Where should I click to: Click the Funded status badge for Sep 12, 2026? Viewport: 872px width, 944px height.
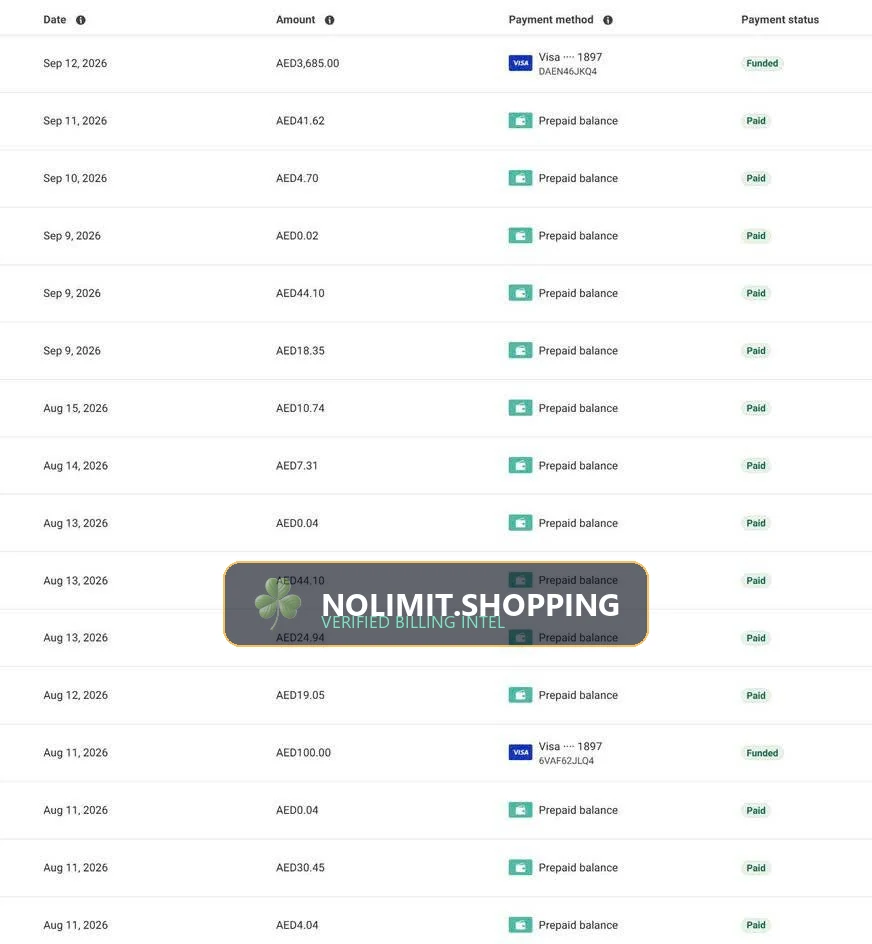762,63
